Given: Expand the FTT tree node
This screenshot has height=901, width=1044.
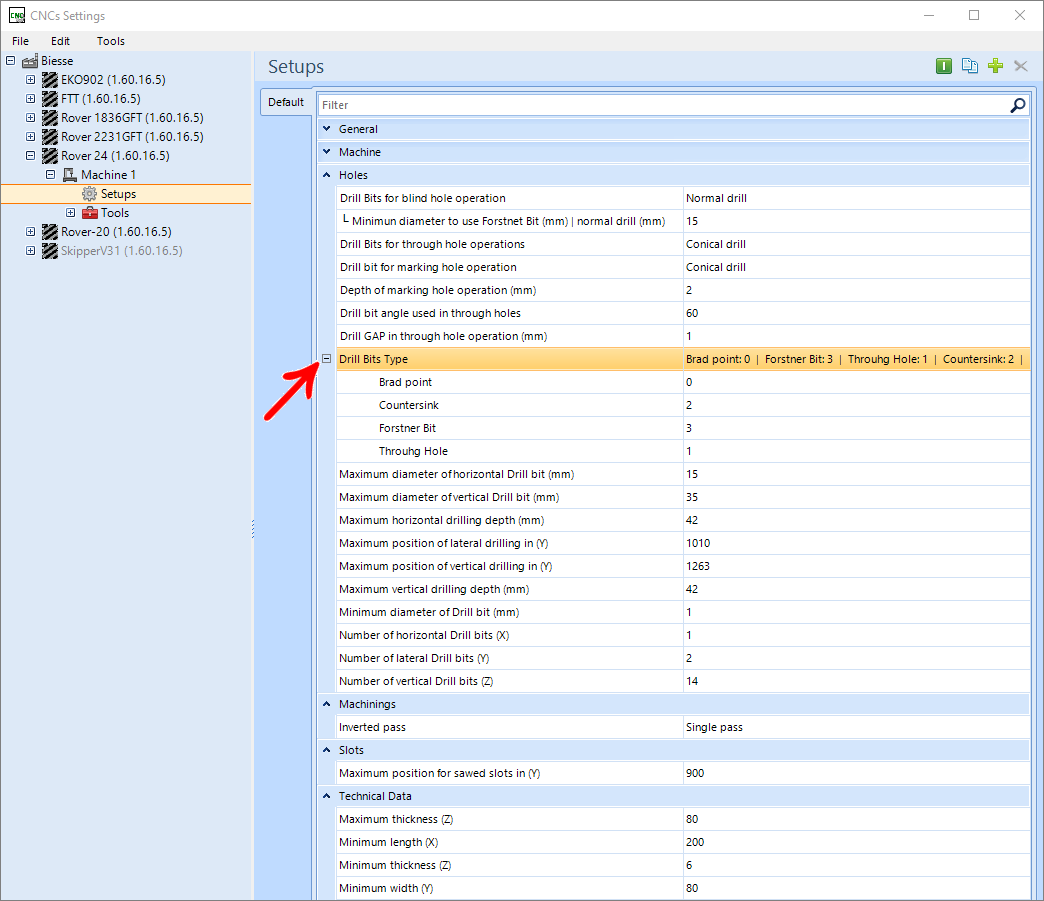Looking at the screenshot, I should (x=31, y=99).
